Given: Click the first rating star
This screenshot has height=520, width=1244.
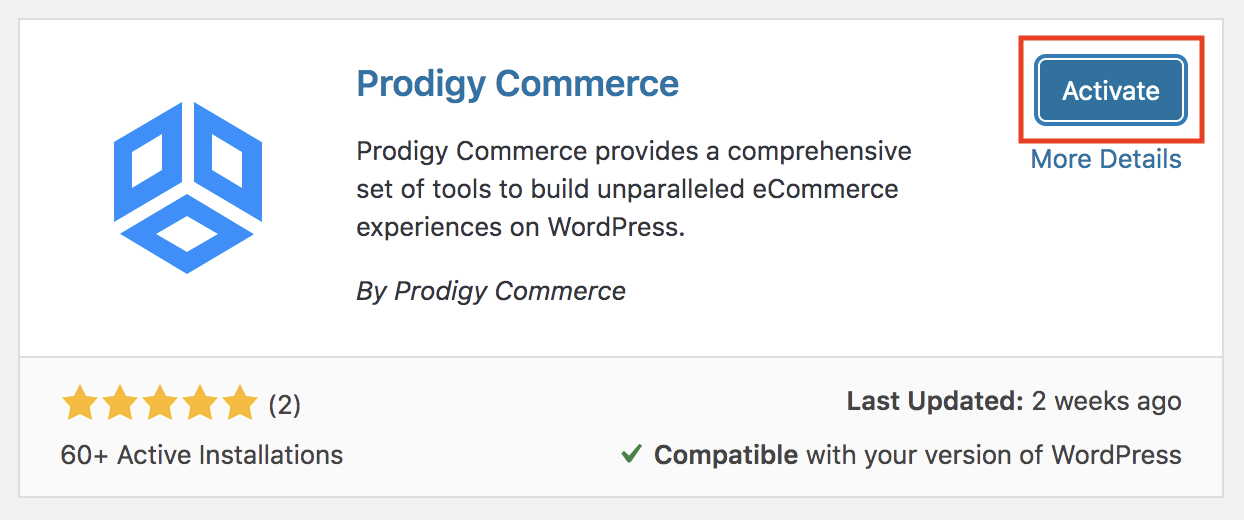Looking at the screenshot, I should [x=79, y=404].
